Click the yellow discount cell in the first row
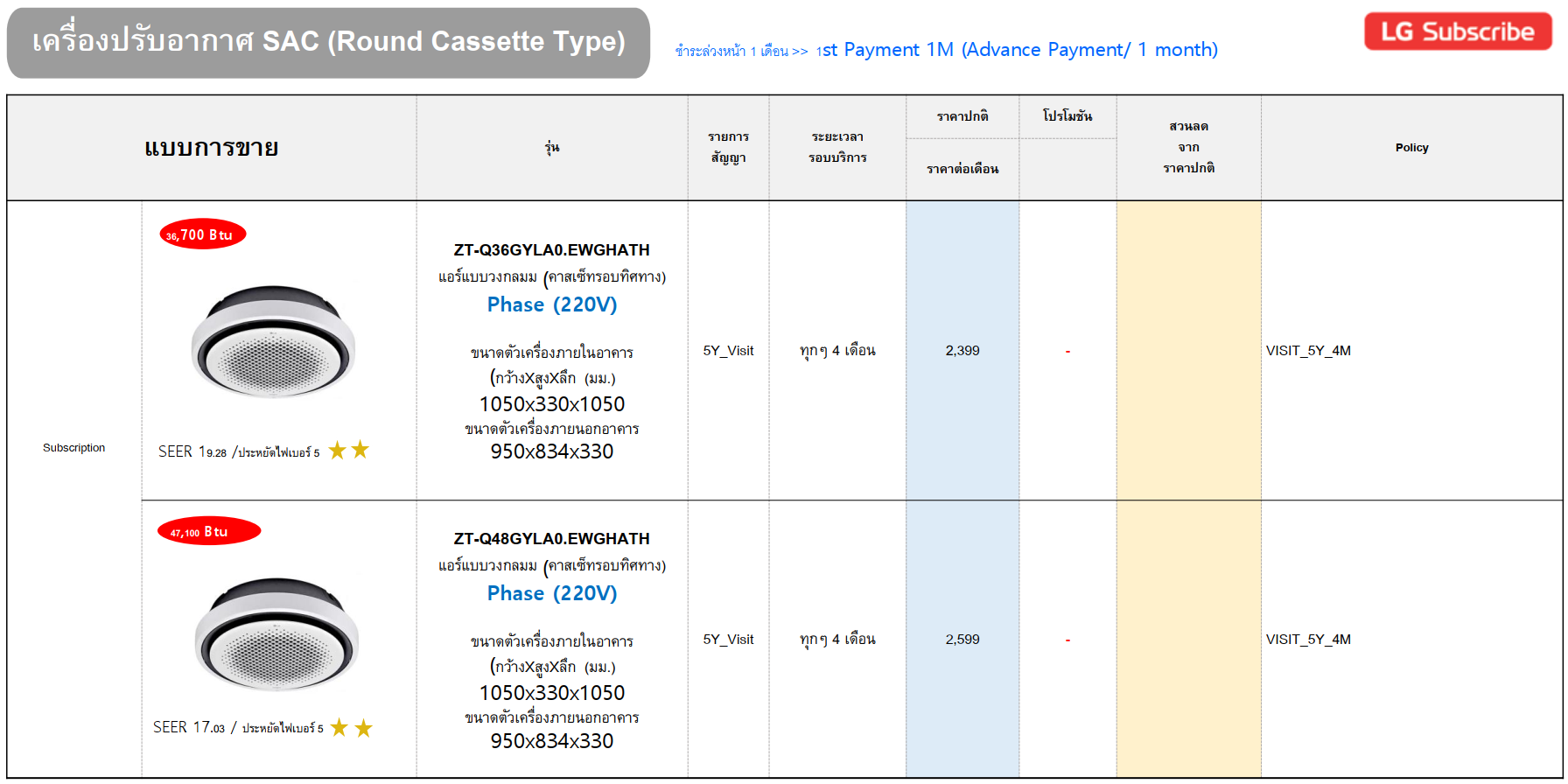1568x784 pixels. tap(1188, 351)
